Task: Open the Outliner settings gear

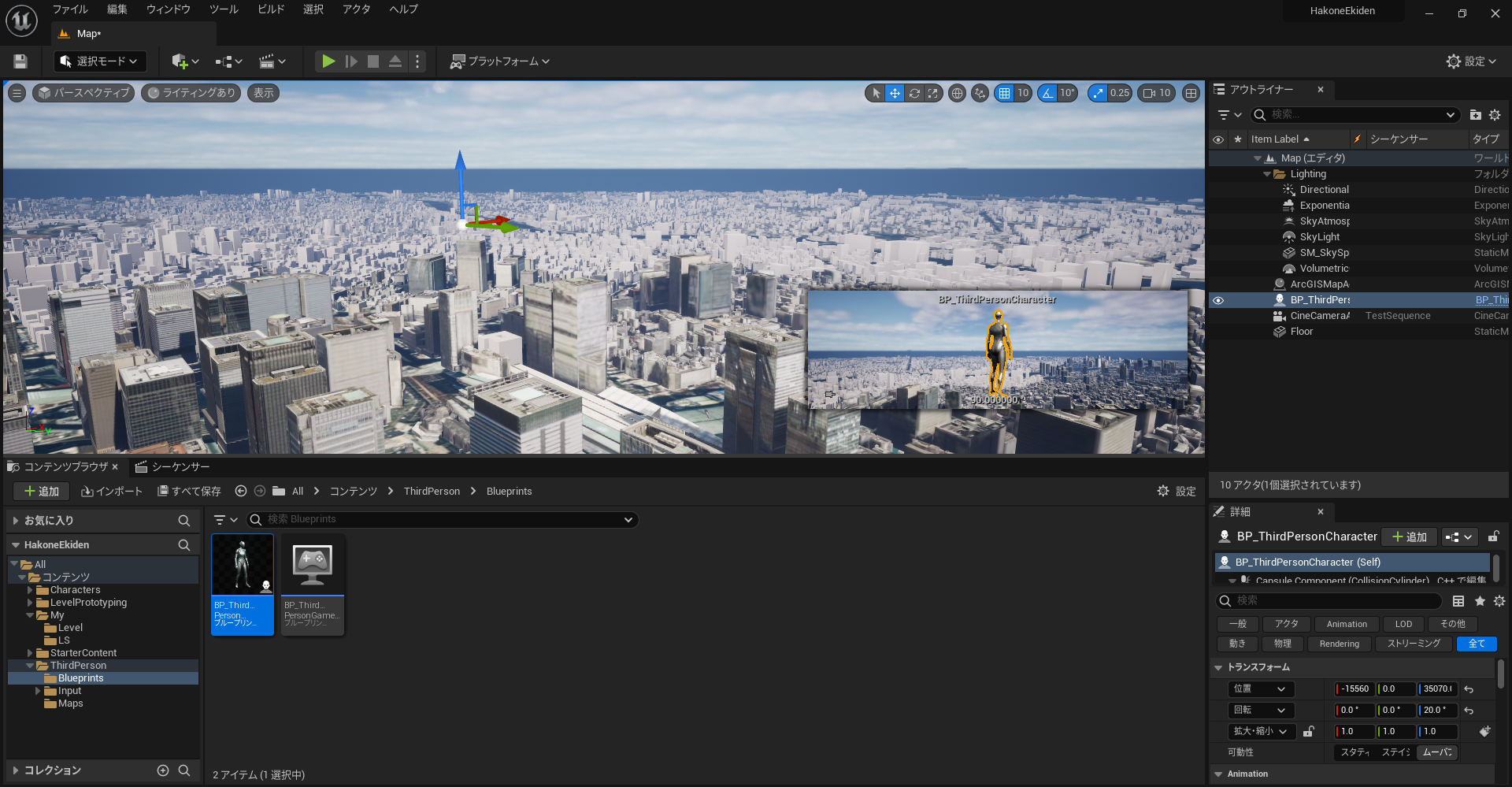Action: point(1495,115)
